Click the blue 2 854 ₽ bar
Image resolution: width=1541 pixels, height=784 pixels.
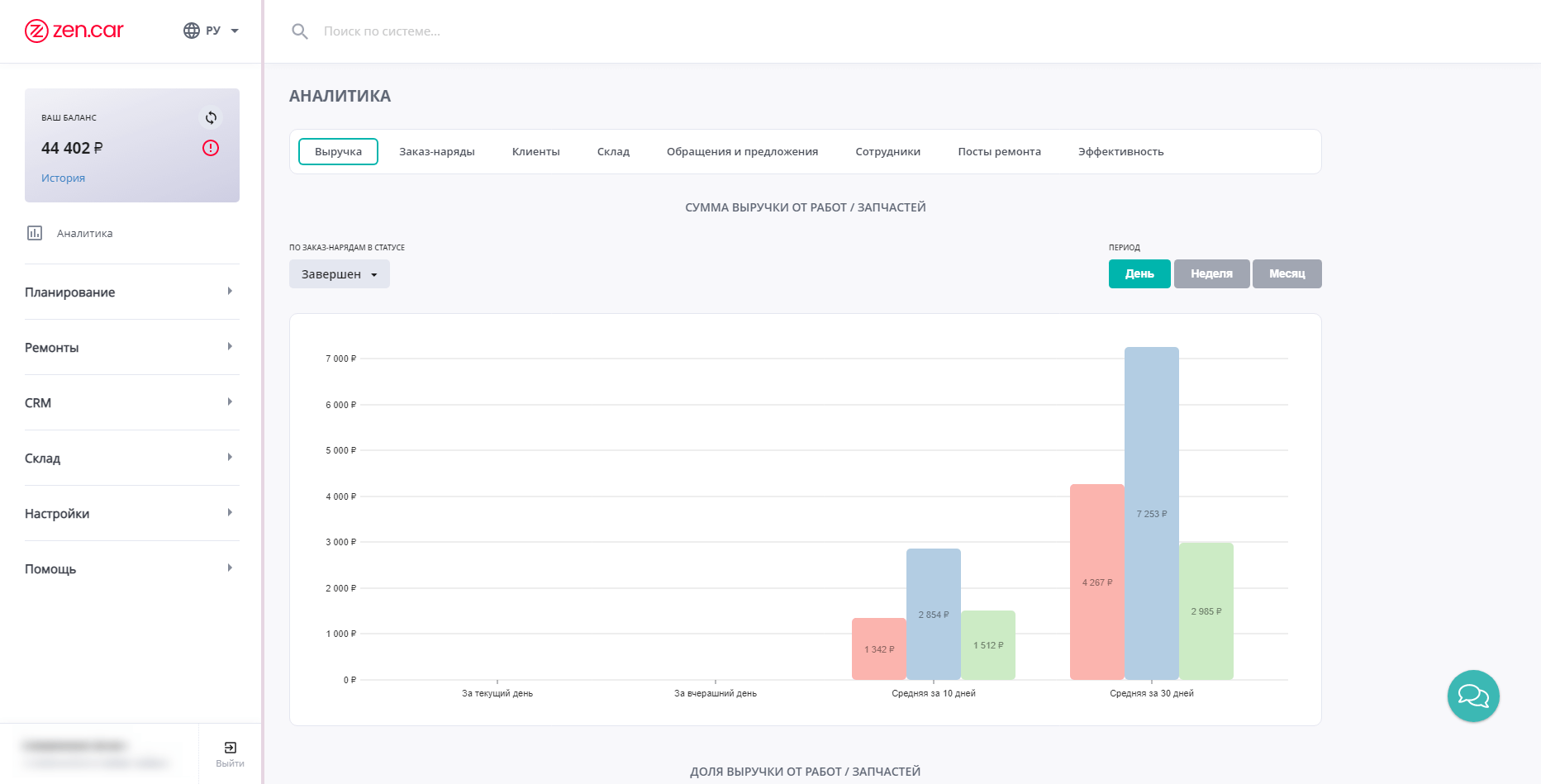coord(934,614)
